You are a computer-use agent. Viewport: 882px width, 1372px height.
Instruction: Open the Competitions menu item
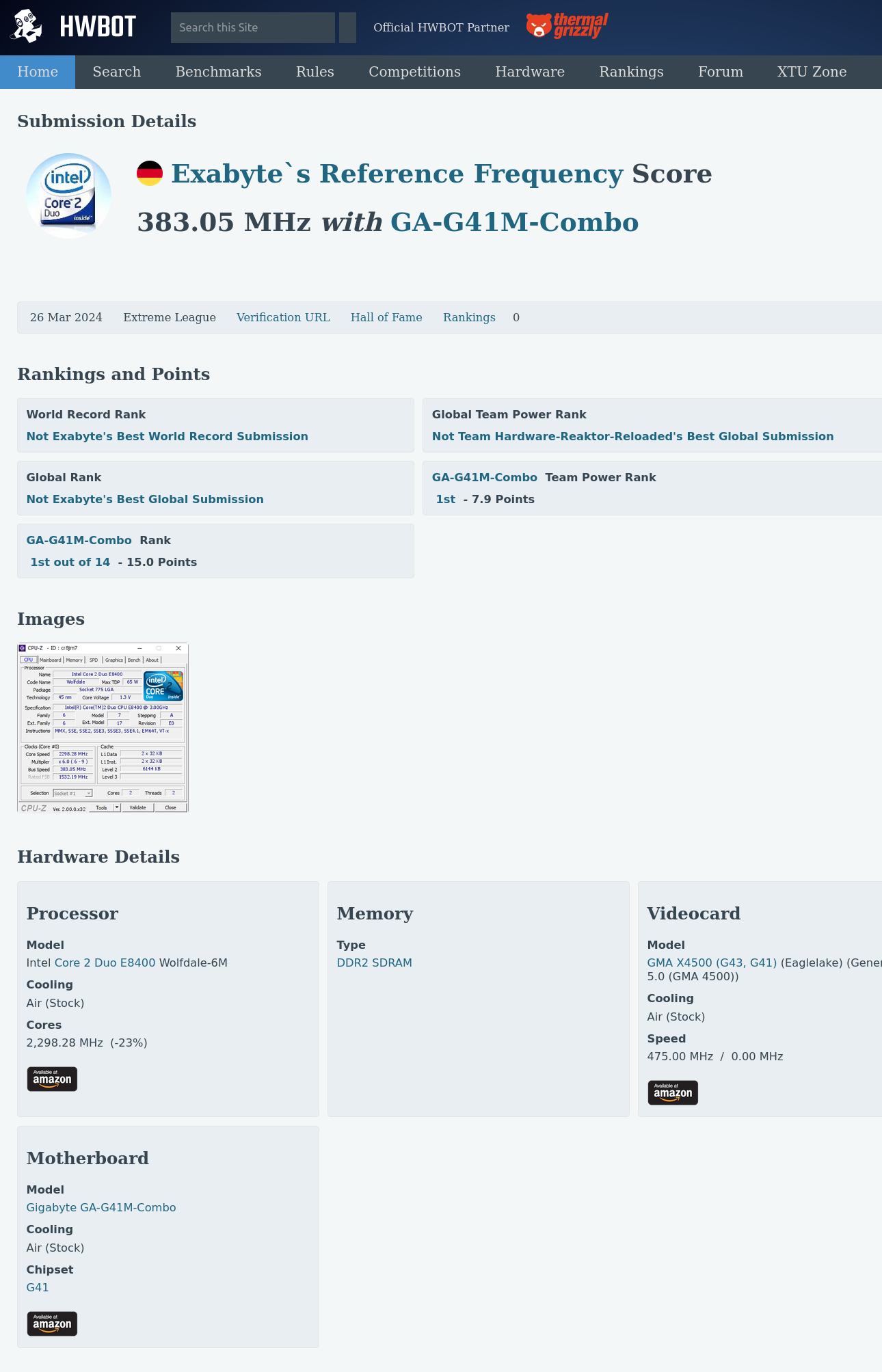pos(415,72)
